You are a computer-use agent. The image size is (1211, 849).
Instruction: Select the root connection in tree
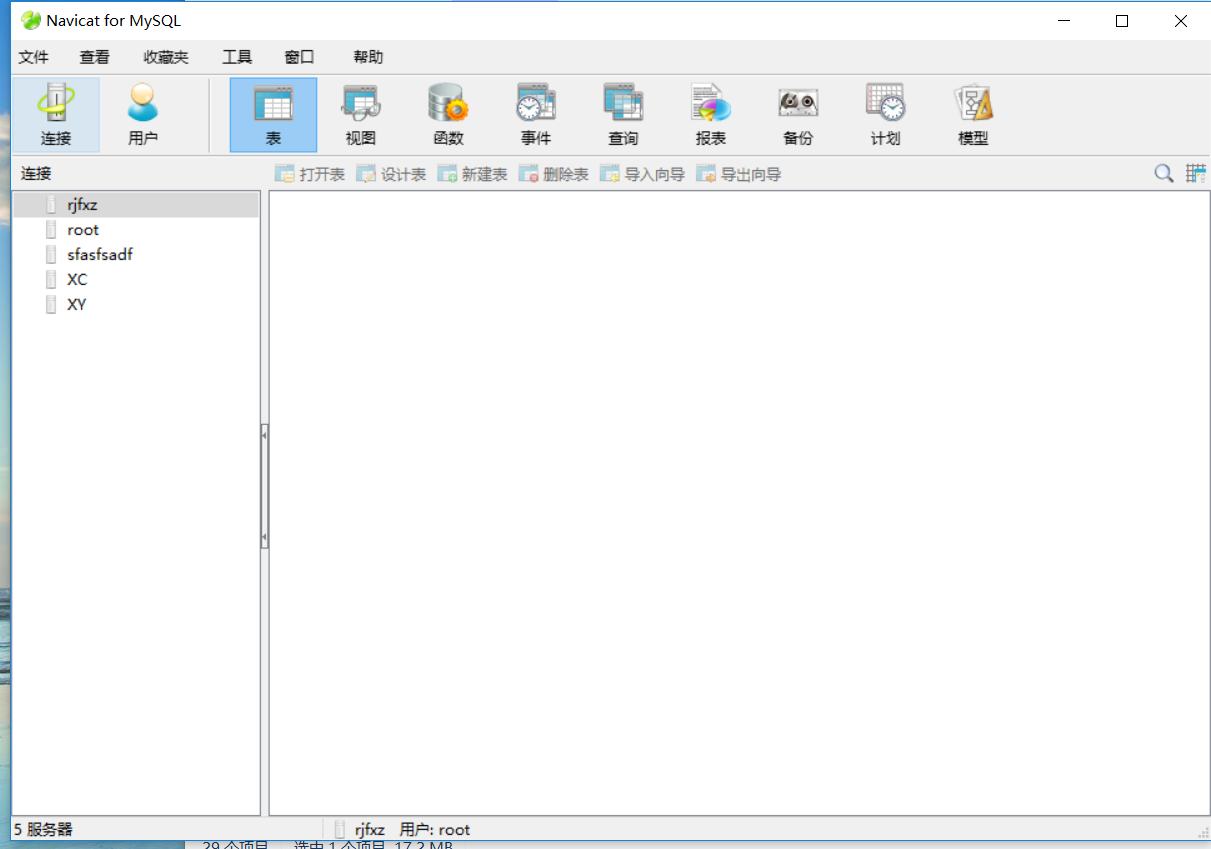(83, 230)
